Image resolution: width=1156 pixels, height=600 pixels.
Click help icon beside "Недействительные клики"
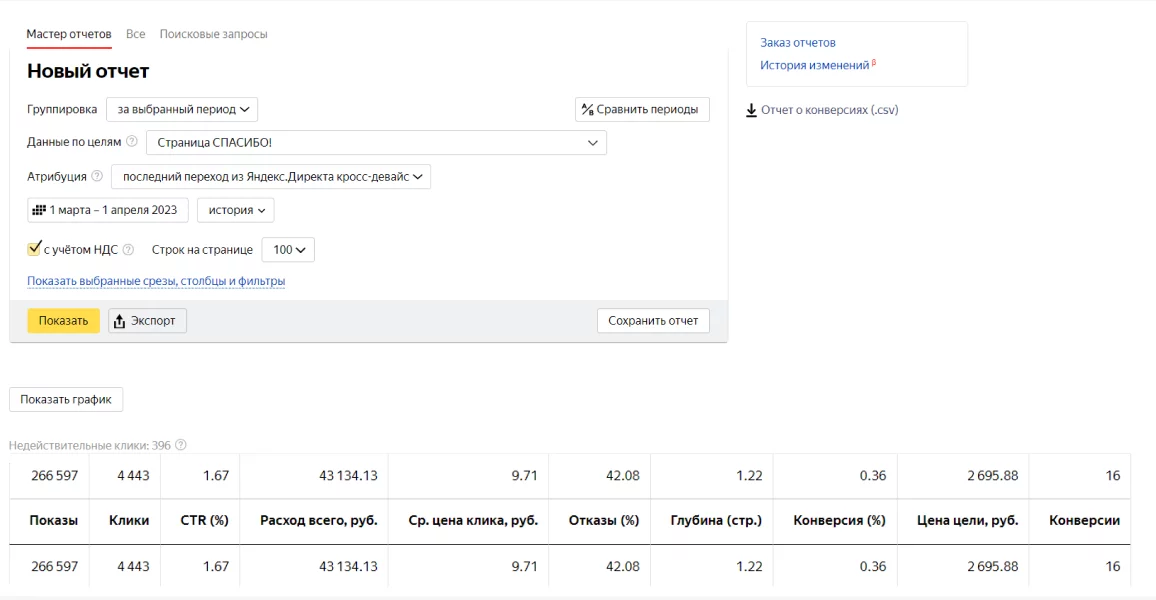(x=181, y=445)
